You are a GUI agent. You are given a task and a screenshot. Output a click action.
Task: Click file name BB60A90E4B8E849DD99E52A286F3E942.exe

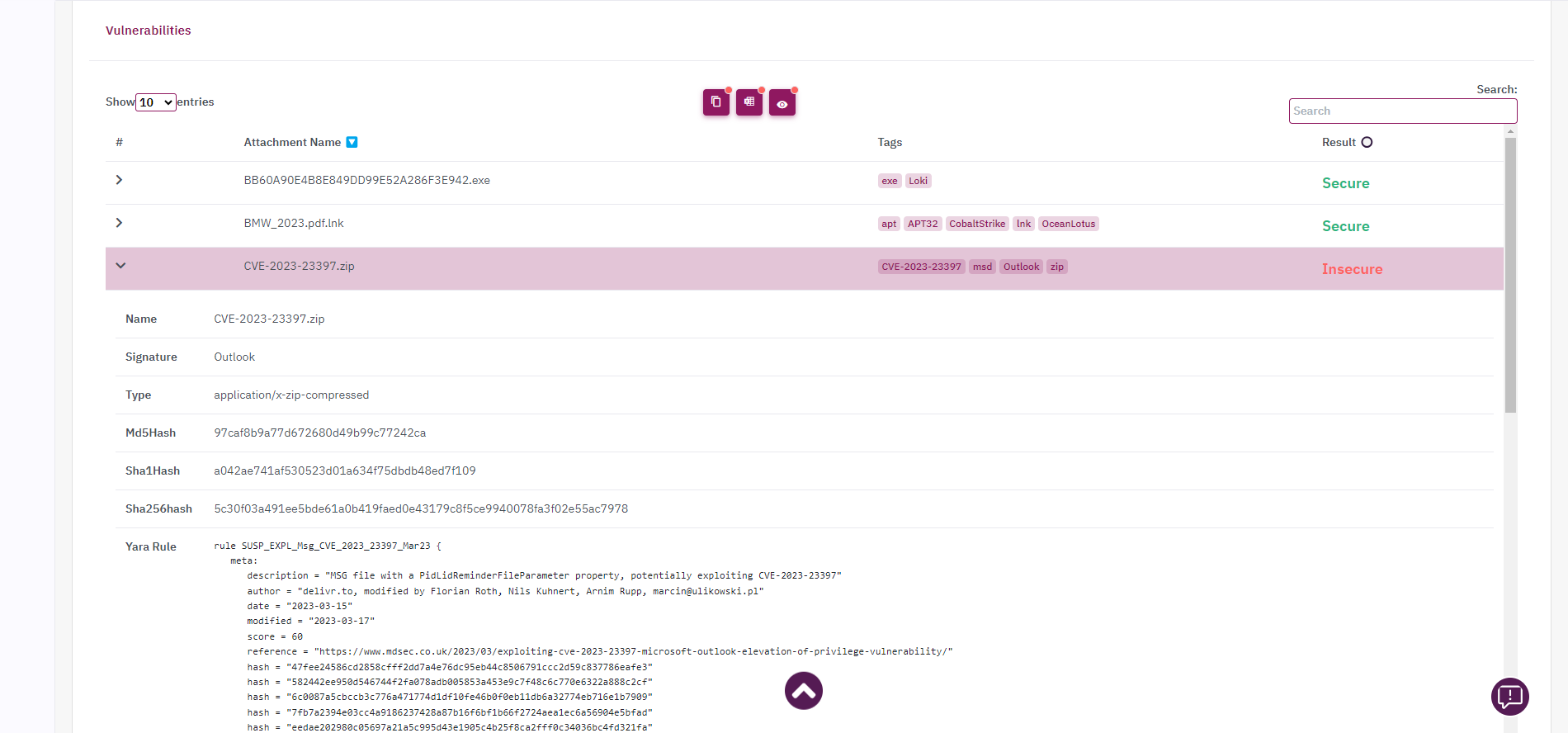click(x=366, y=180)
